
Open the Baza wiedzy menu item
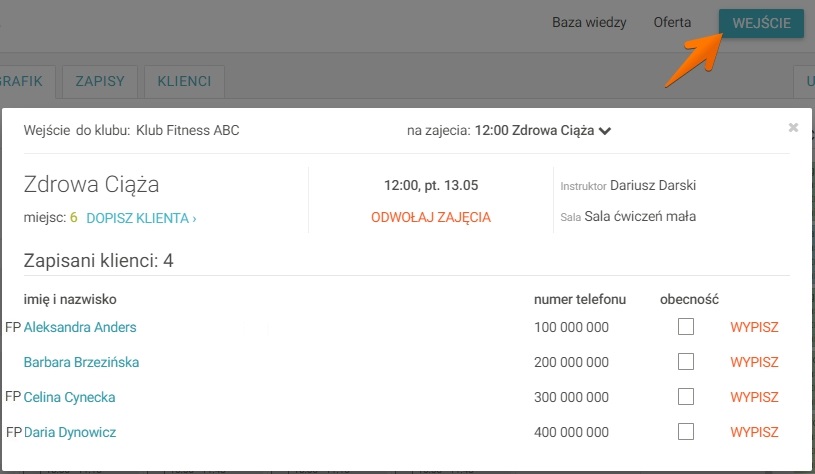click(x=589, y=23)
